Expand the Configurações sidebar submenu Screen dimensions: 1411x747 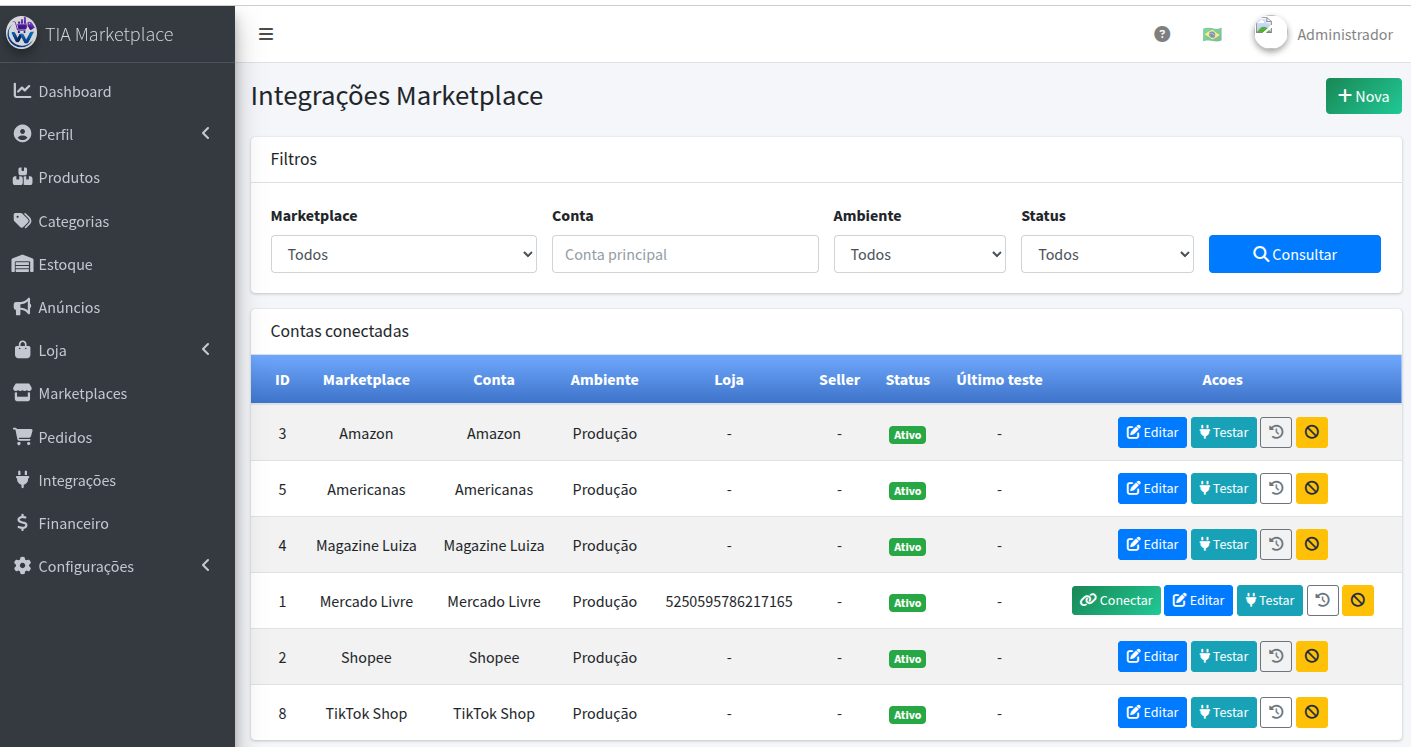coord(117,566)
